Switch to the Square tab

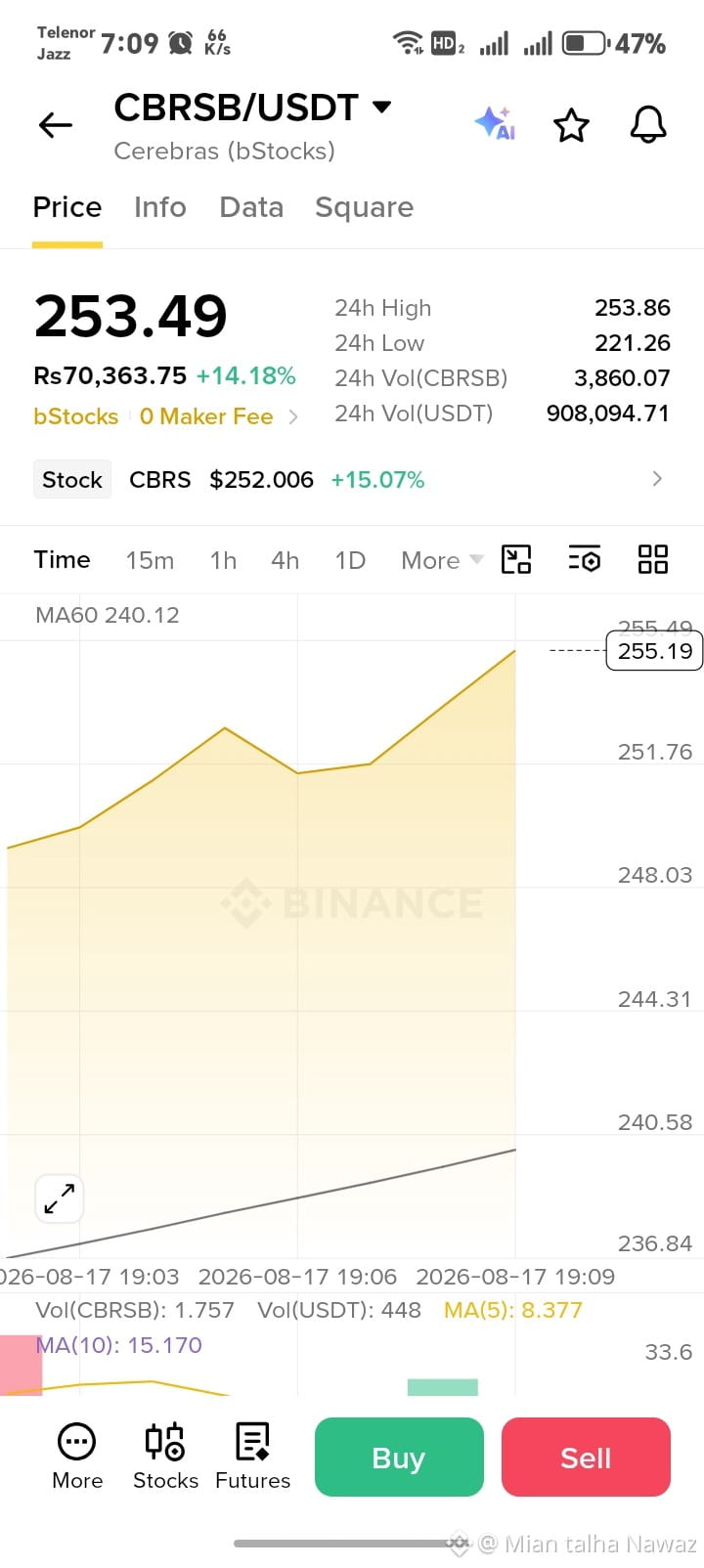click(x=364, y=207)
